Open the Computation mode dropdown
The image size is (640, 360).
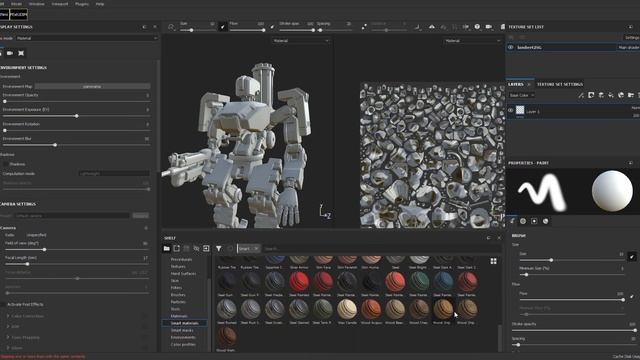coord(114,173)
